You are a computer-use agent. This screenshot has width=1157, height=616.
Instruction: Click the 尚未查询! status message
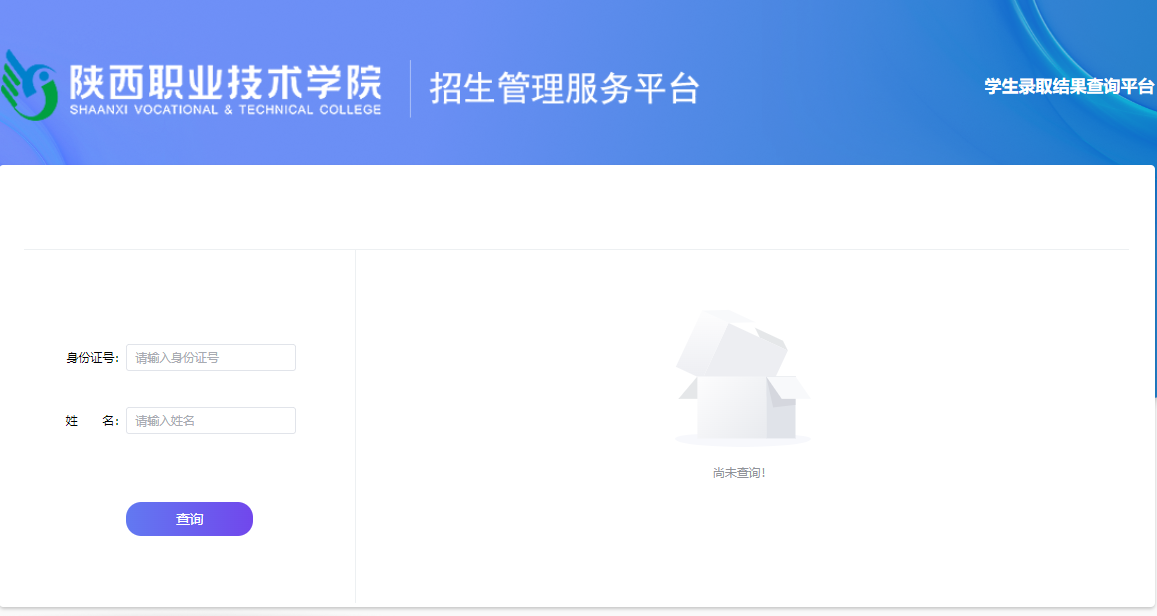point(739,473)
